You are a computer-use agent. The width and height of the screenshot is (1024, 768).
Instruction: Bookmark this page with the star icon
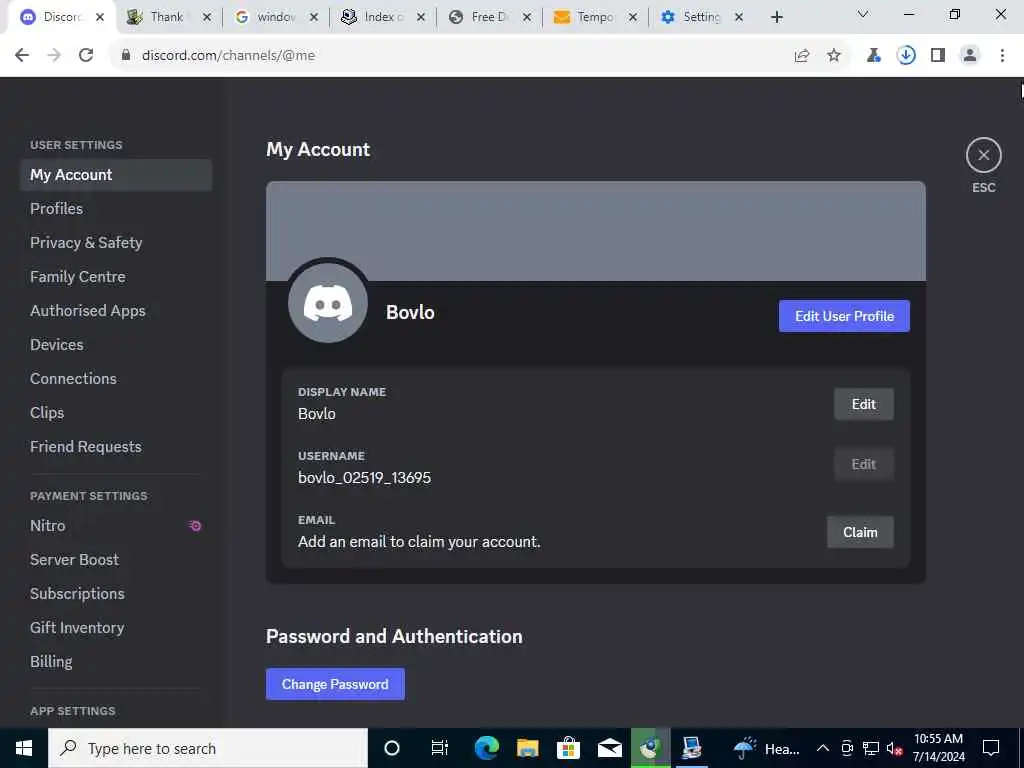834,56
